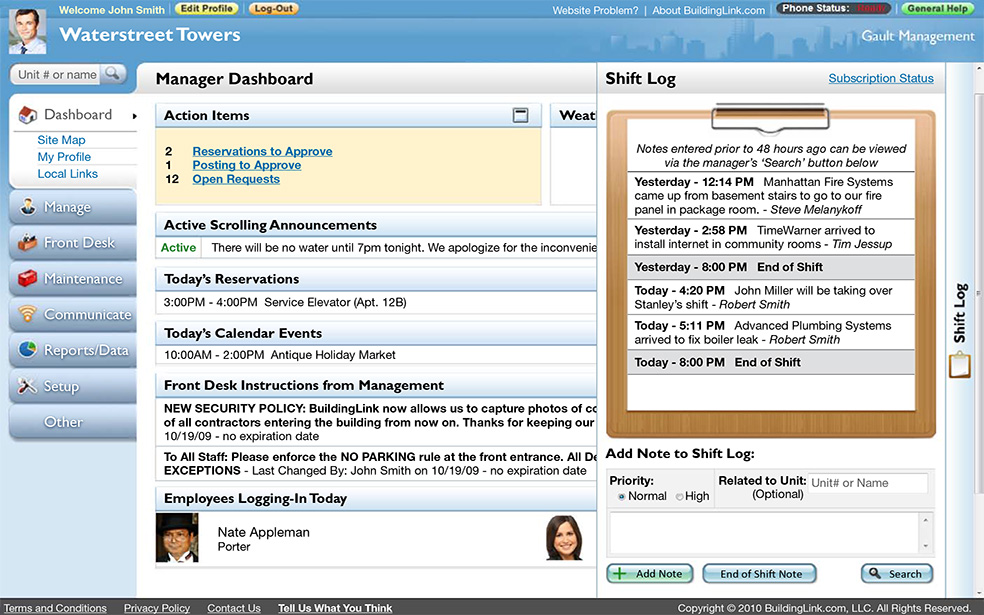Image resolution: width=984 pixels, height=615 pixels.
Task: Open the Manage menu
Action: 73,206
